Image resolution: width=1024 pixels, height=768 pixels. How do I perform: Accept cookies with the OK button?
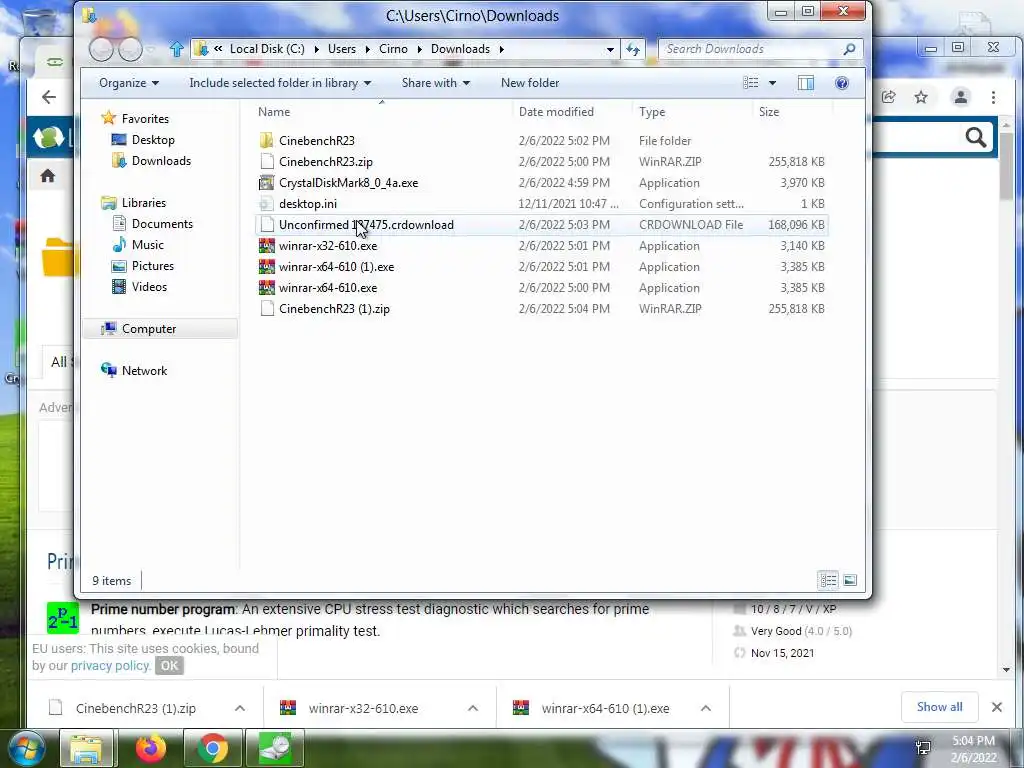[x=169, y=665]
